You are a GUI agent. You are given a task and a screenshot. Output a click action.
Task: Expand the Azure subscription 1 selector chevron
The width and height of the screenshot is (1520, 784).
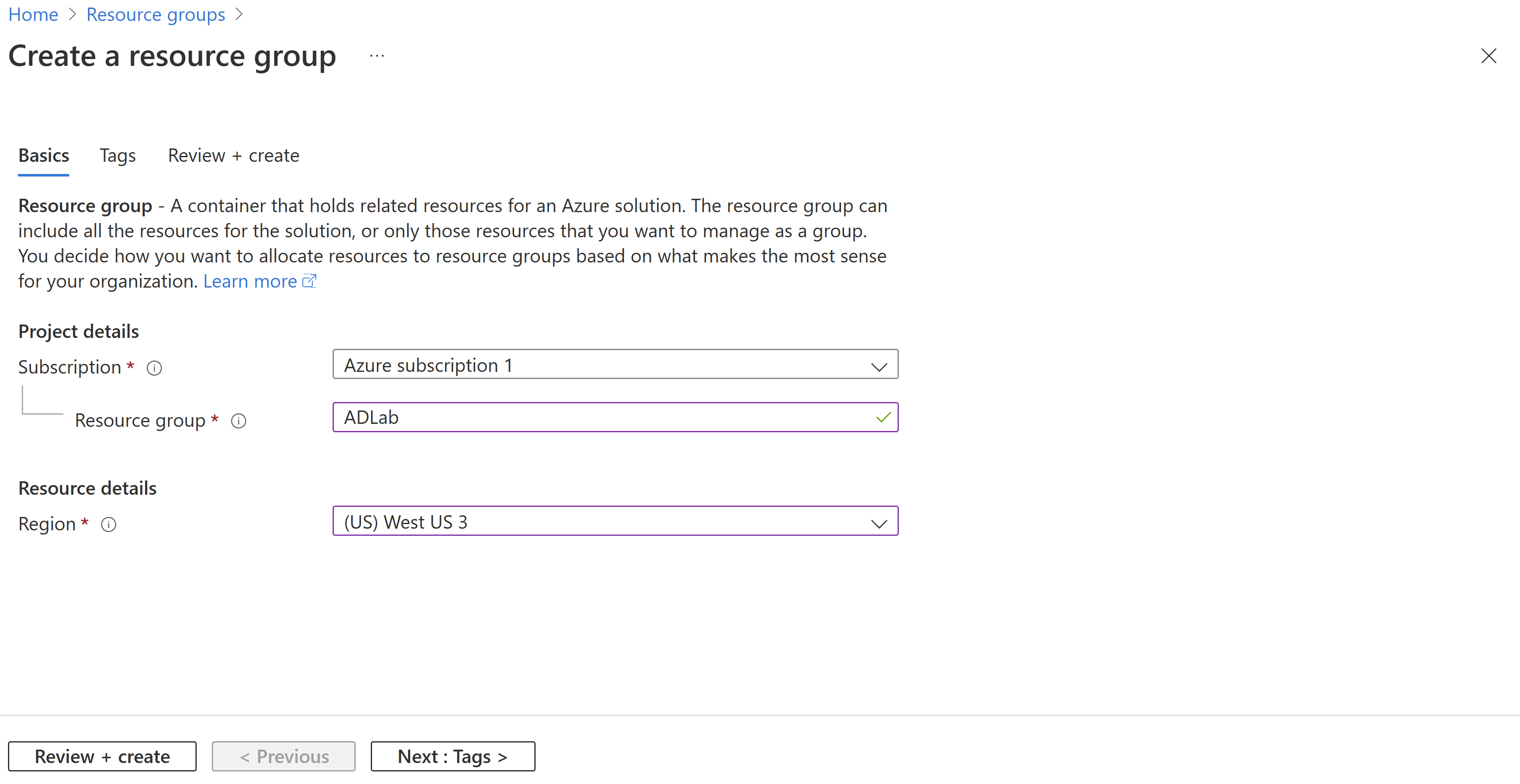point(879,366)
